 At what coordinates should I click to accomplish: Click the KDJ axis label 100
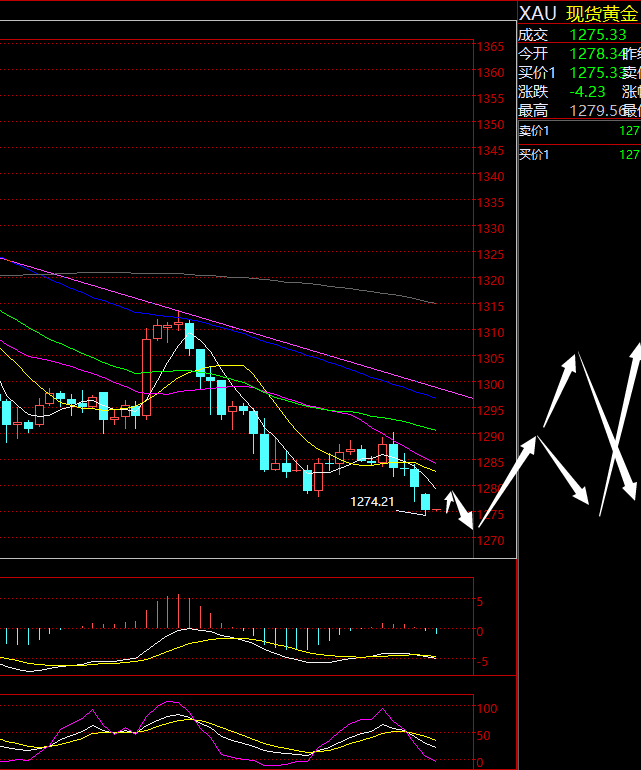coord(487,709)
